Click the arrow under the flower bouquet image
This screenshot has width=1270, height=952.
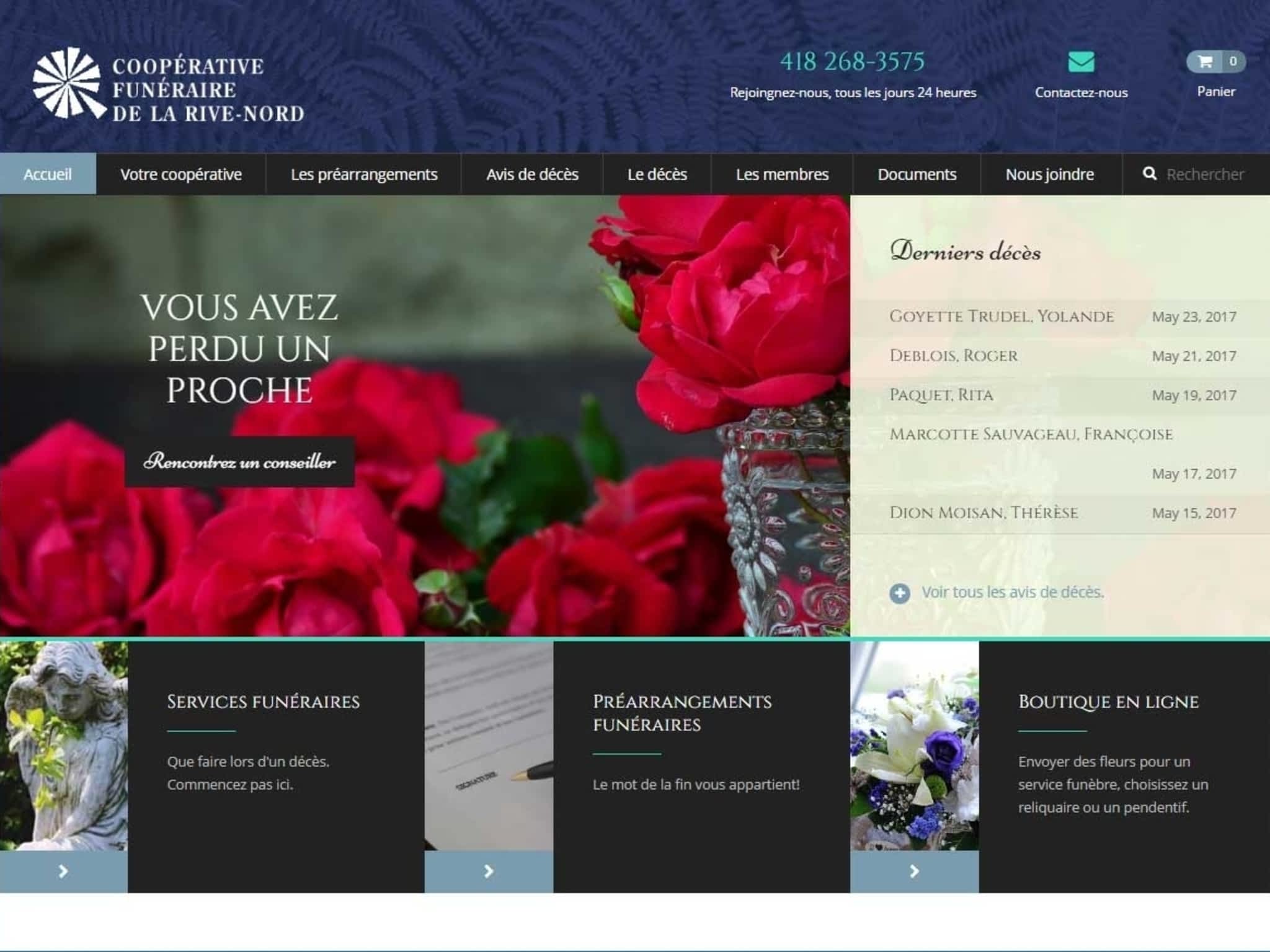click(914, 871)
